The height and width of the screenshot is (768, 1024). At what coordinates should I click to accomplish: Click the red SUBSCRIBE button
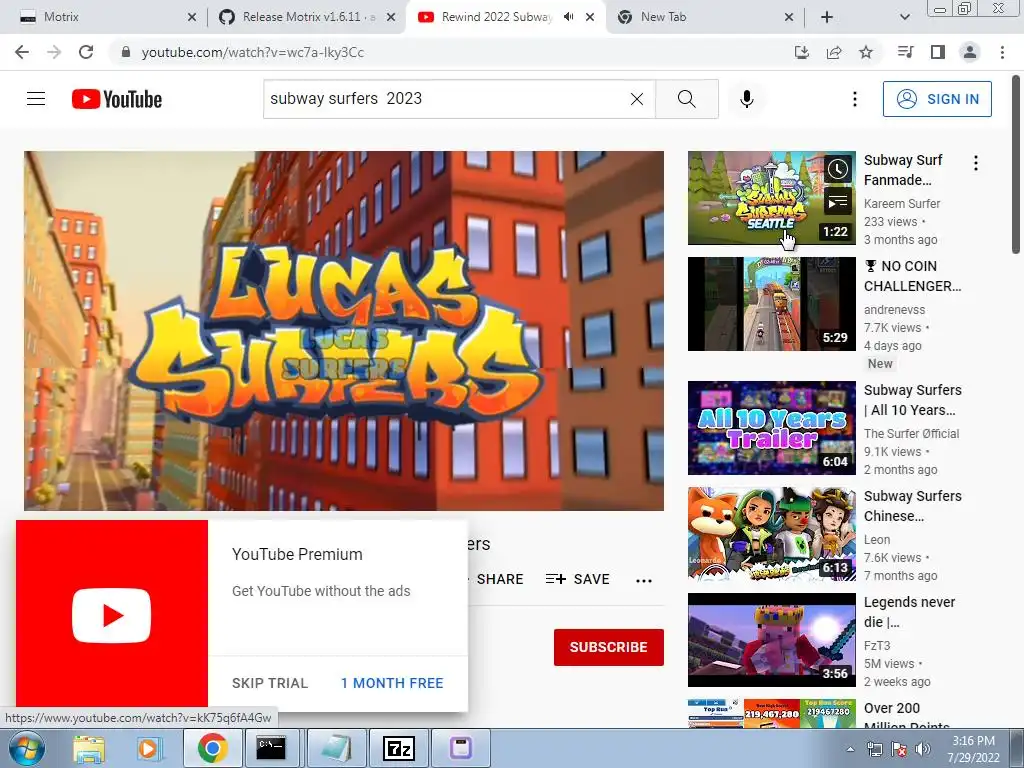pos(609,647)
